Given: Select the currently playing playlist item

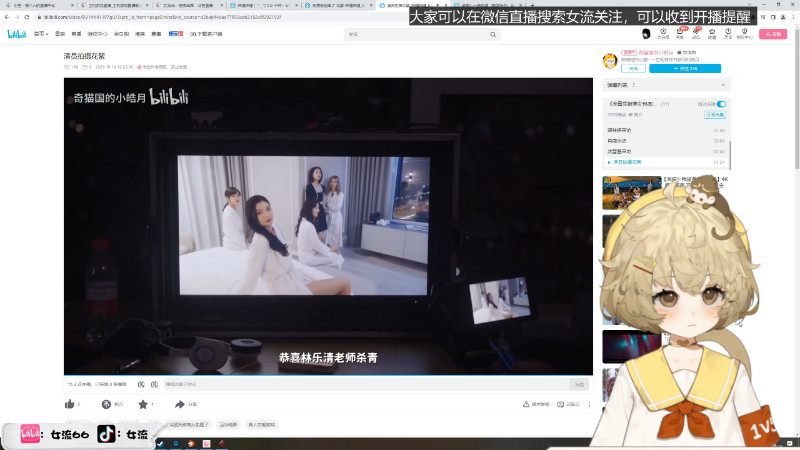Looking at the screenshot, I should [x=666, y=162].
